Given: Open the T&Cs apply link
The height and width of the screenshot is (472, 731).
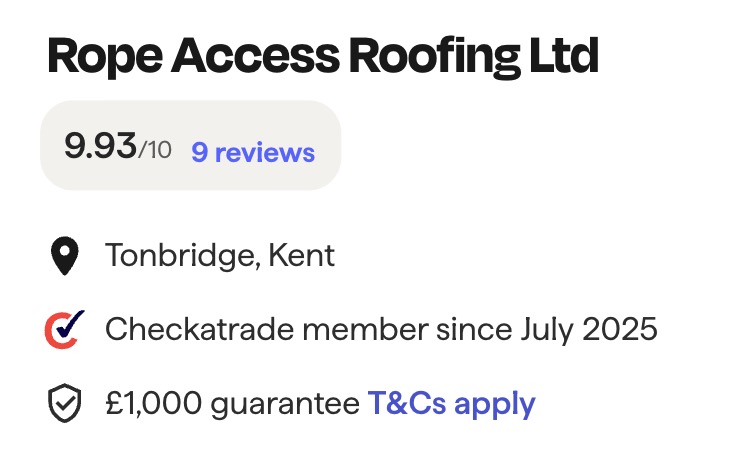Looking at the screenshot, I should click(x=452, y=404).
